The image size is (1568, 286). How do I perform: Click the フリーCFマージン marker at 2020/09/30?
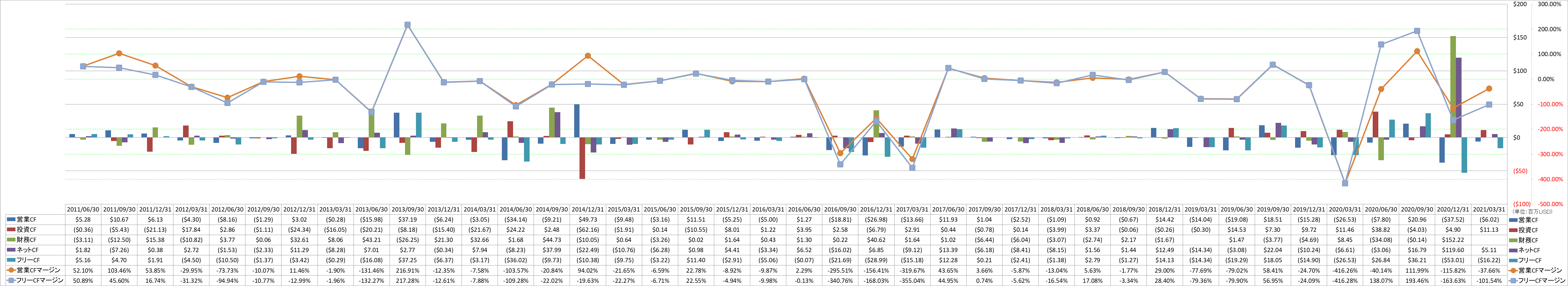1417,31
